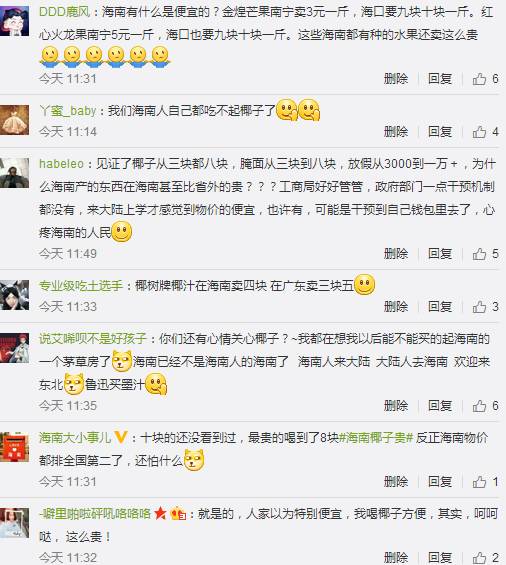The width and height of the screenshot is (506, 565).
Task: Thumbs-up the 说艾晞呗不是好孩子 comment
Action: (x=479, y=406)
